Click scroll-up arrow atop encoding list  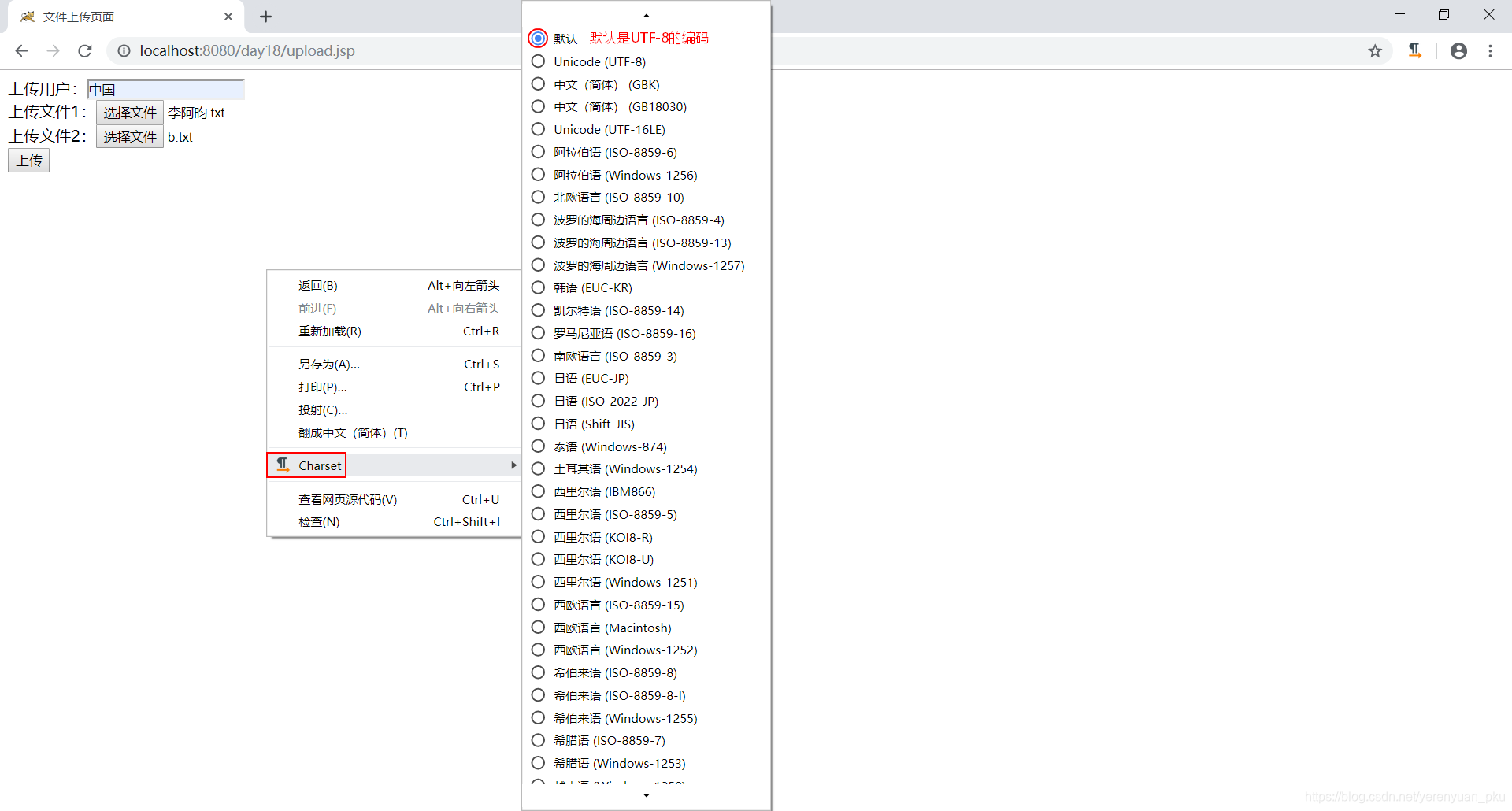tap(647, 16)
